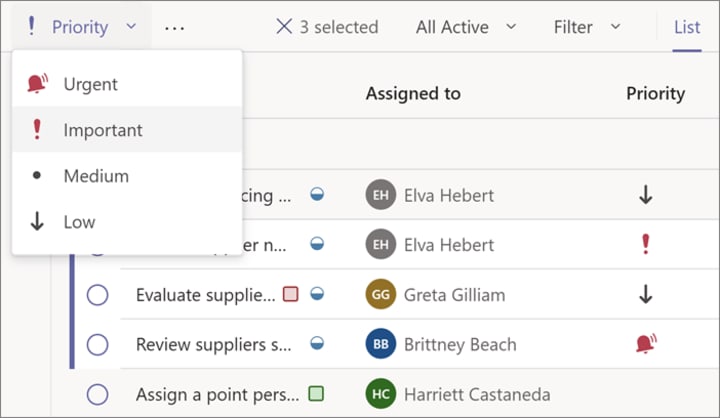The height and width of the screenshot is (418, 720).
Task: Open the Filter dropdown
Action: pos(587,27)
